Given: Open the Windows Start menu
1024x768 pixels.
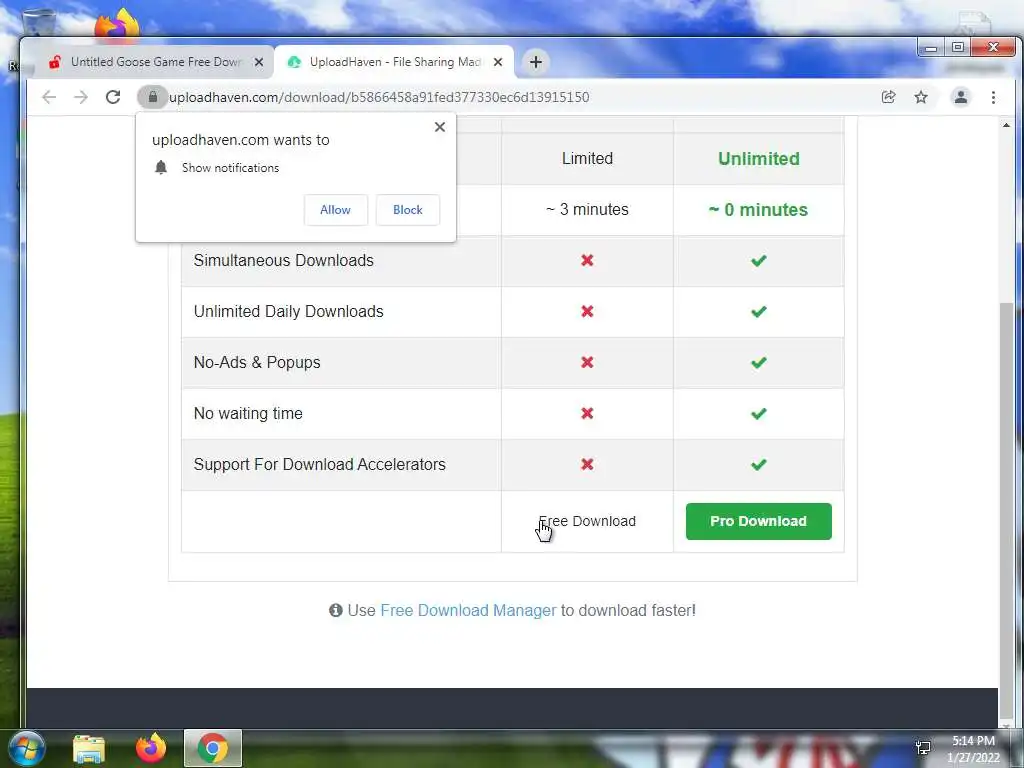Looking at the screenshot, I should pyautogui.click(x=25, y=748).
